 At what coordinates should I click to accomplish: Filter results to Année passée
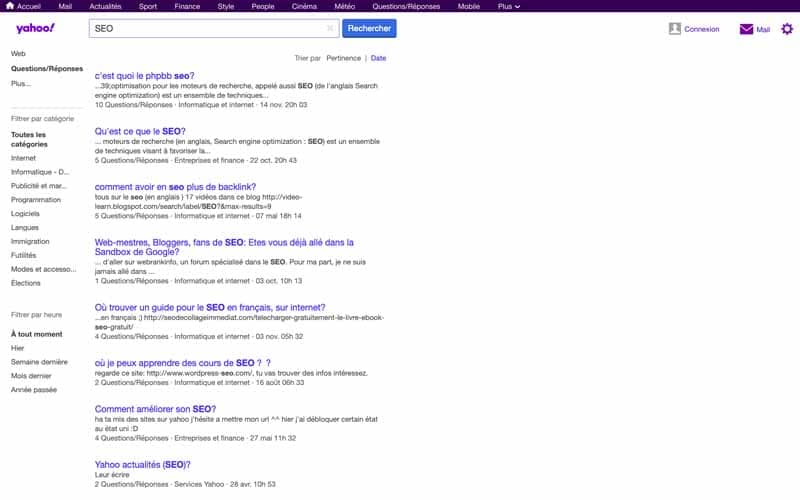pyautogui.click(x=34, y=389)
